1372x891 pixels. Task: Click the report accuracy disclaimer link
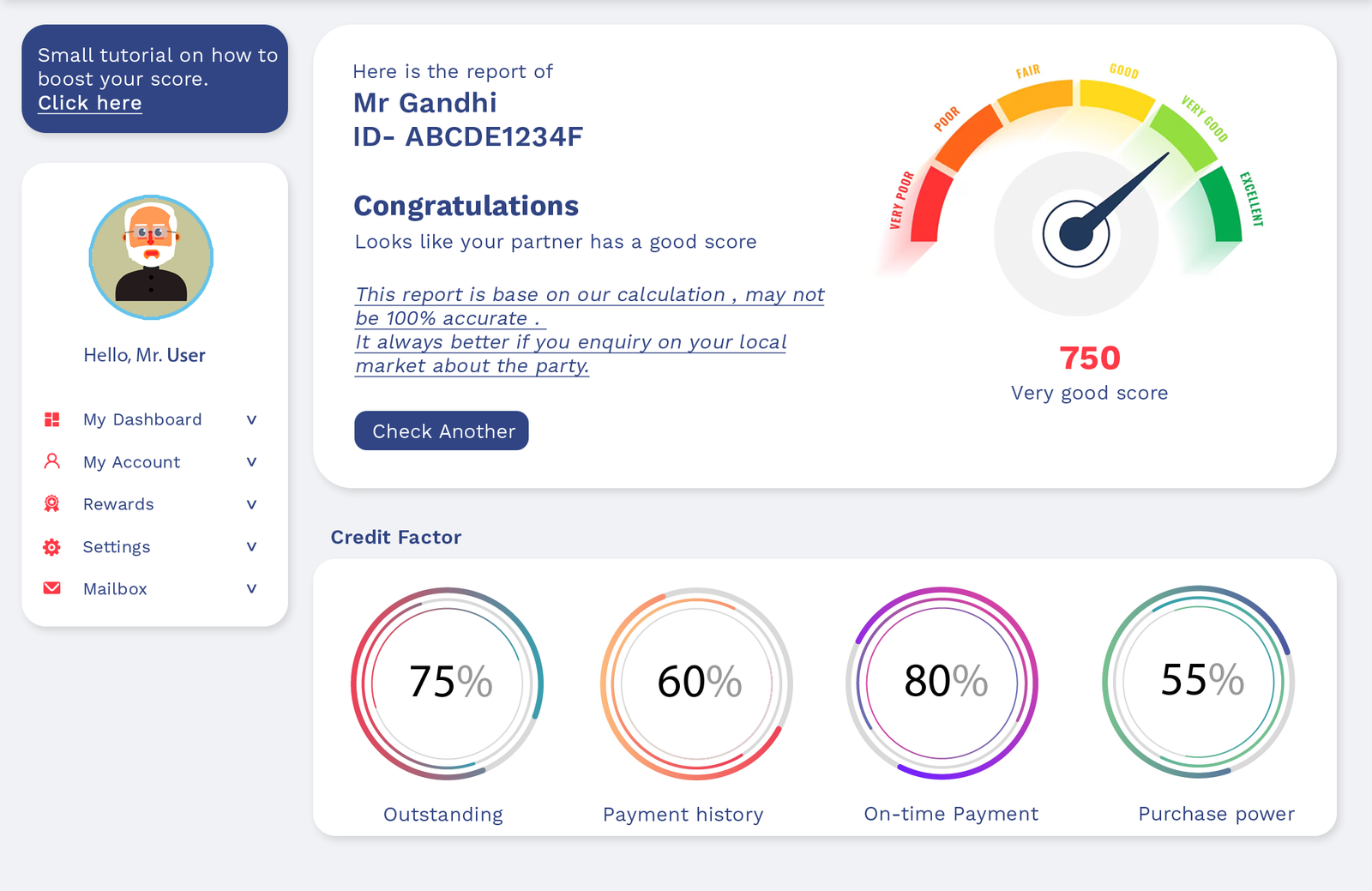pos(589,330)
